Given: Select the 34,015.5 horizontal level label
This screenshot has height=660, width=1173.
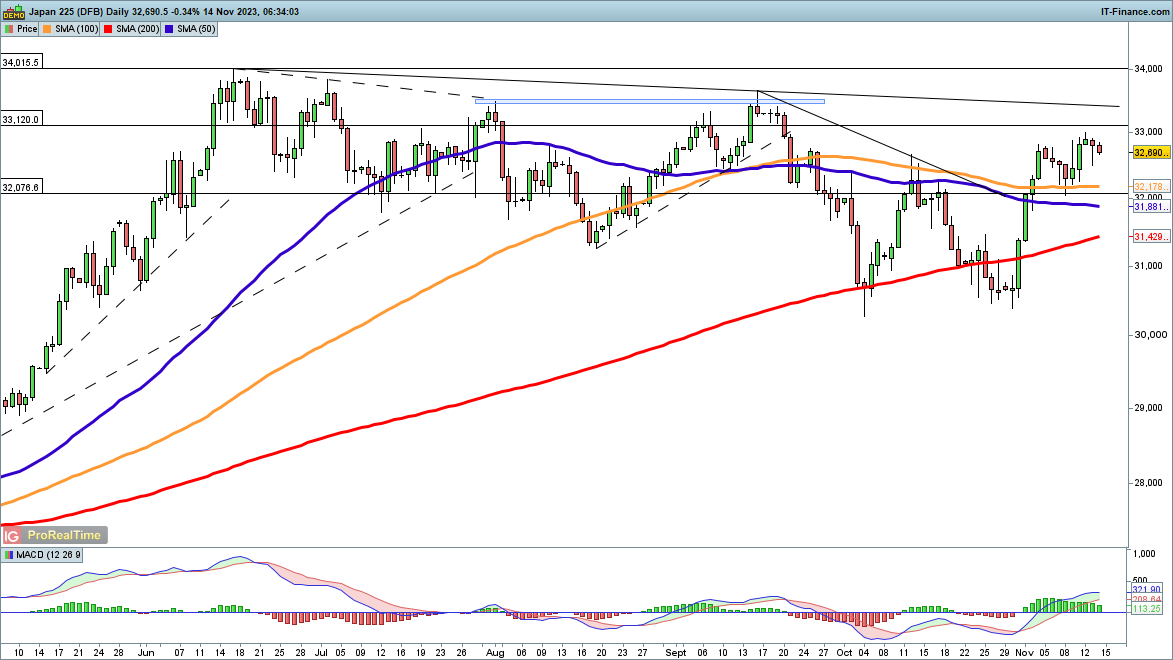Looking at the screenshot, I should pyautogui.click(x=21, y=63).
